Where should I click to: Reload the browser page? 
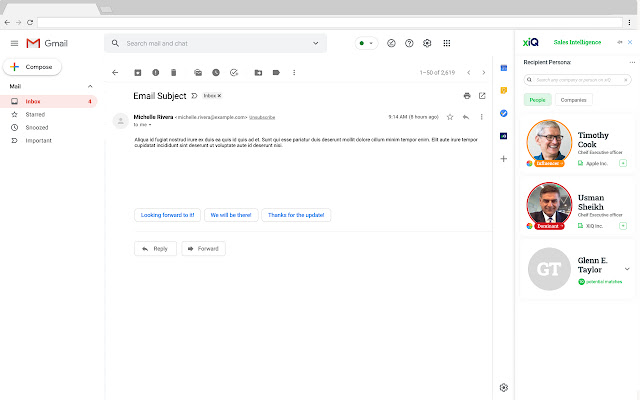point(30,22)
